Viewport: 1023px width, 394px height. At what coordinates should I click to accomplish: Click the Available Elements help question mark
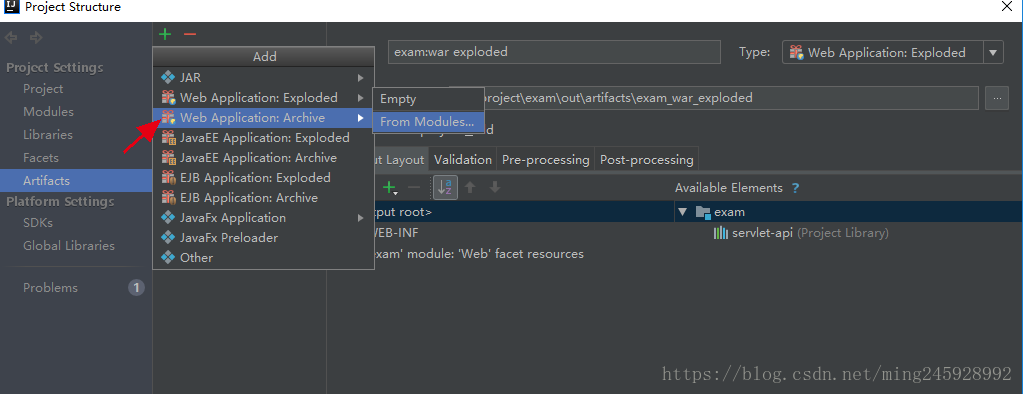tap(795, 188)
